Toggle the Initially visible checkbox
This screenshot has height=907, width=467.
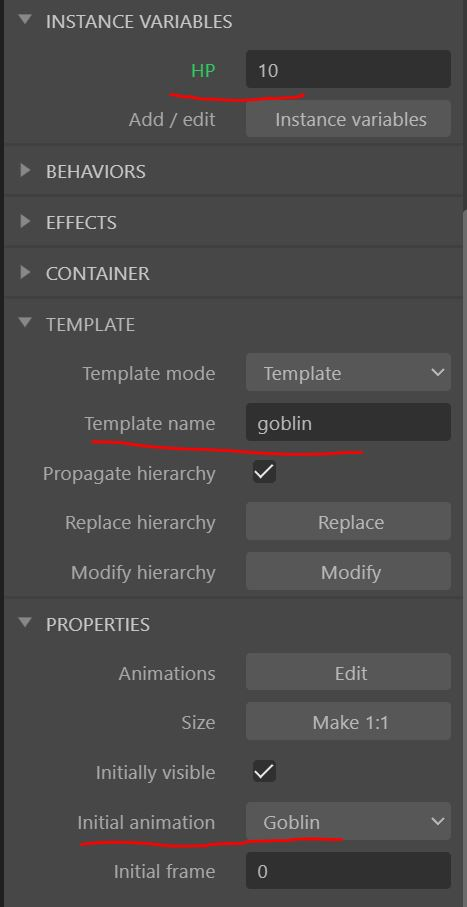tap(264, 772)
